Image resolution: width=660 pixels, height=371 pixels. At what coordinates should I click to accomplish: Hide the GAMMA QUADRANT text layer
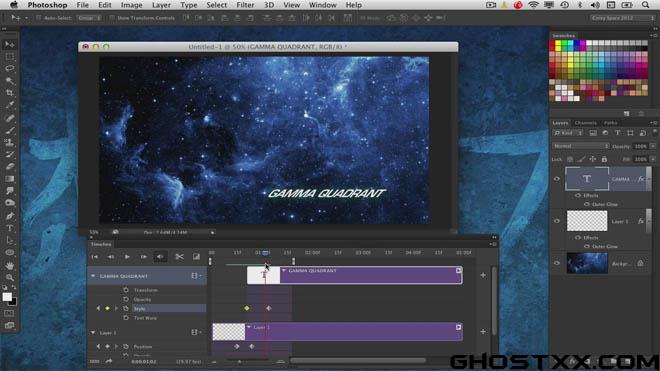click(x=557, y=179)
